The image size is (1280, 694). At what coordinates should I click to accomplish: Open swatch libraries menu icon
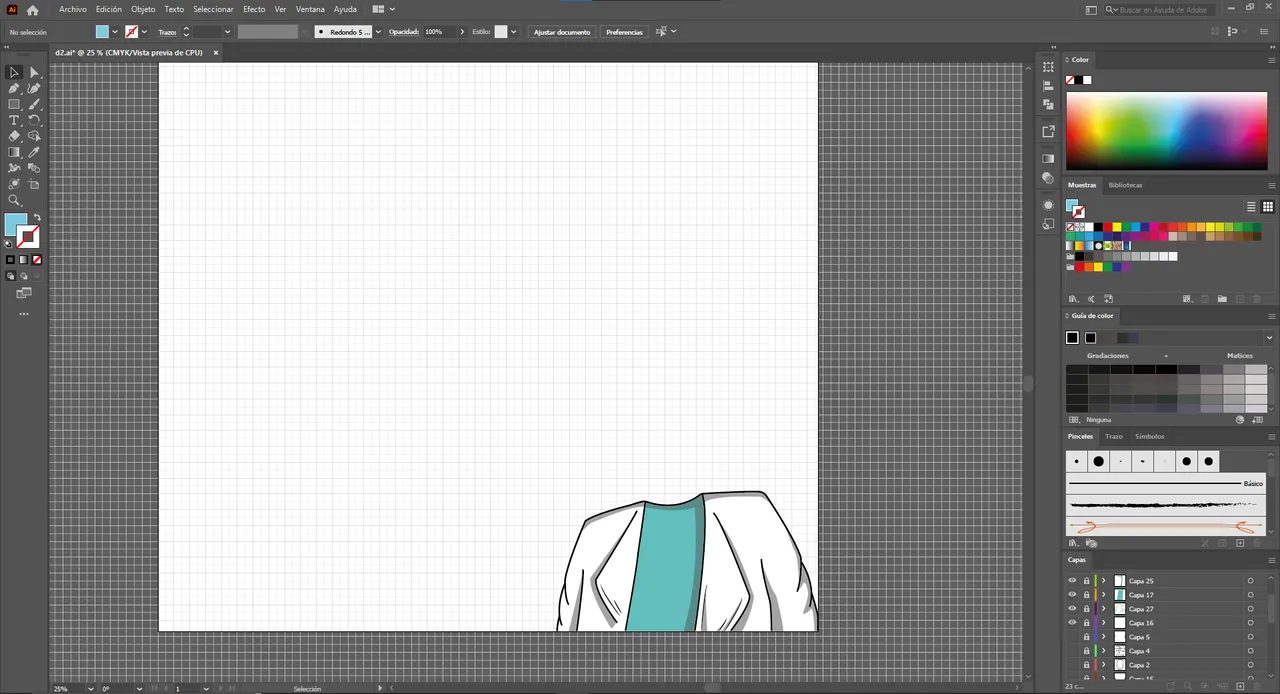1074,298
